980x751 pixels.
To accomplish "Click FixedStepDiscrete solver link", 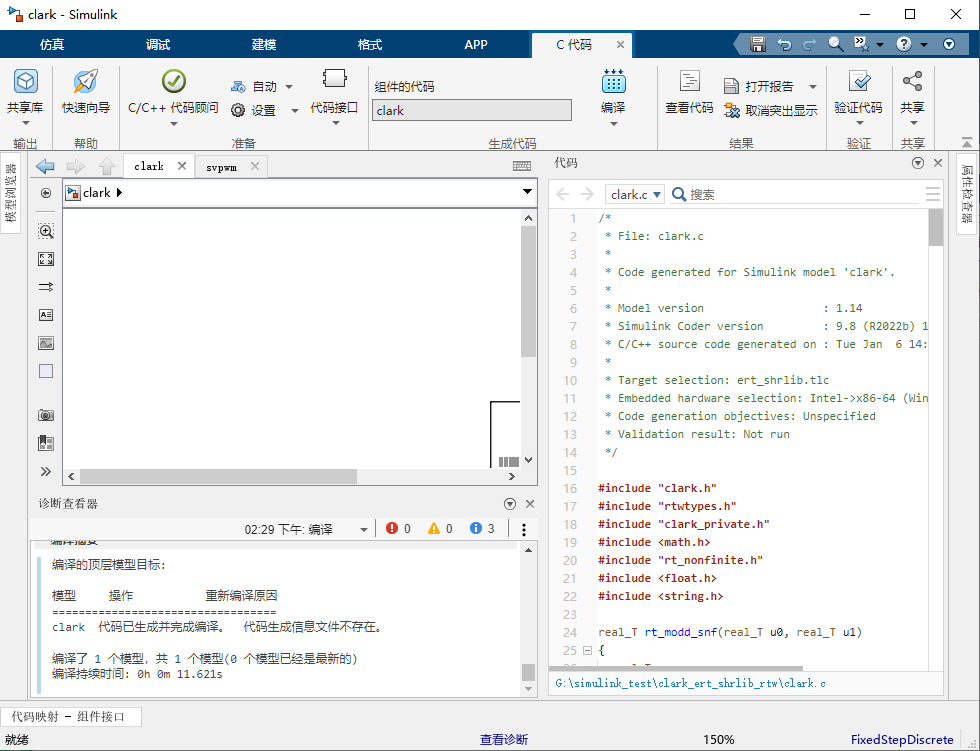I will (902, 740).
